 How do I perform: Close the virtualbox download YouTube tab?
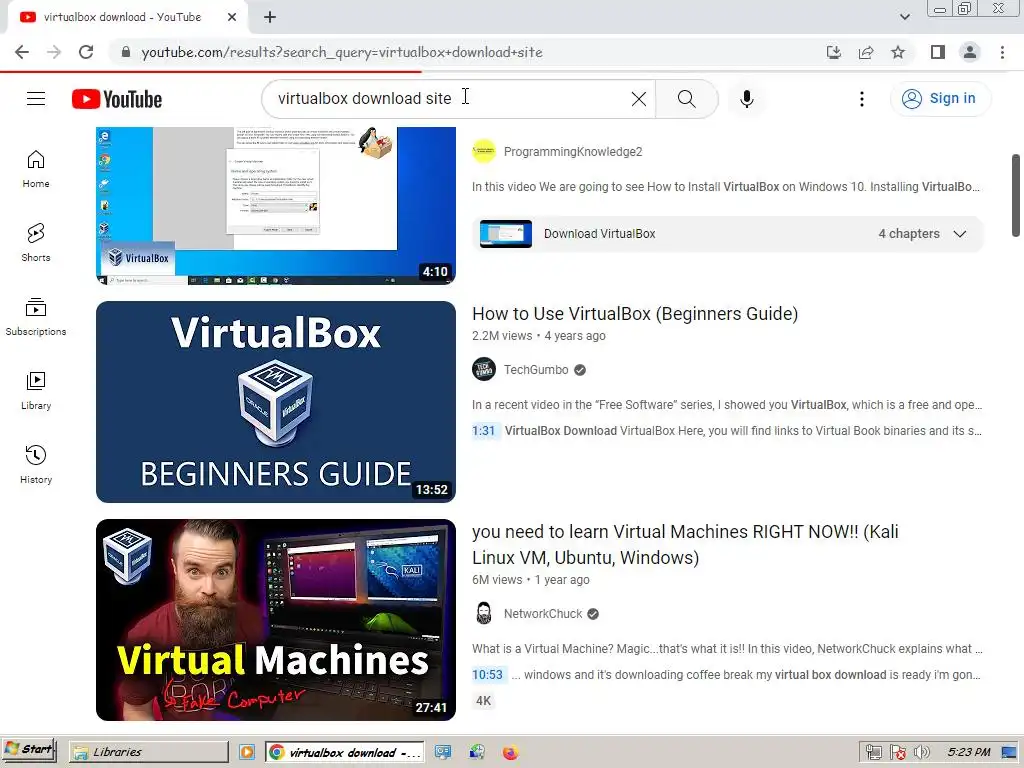[x=232, y=17]
